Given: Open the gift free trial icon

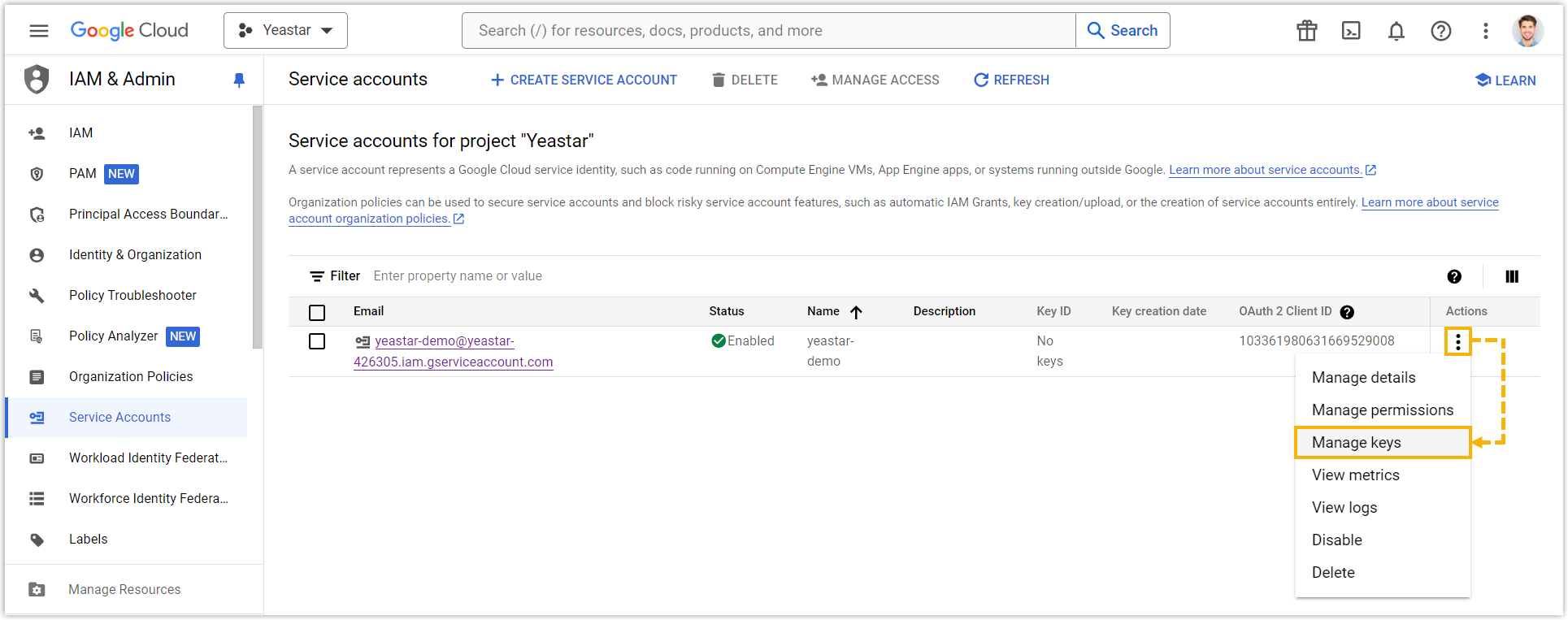Looking at the screenshot, I should point(1306,31).
